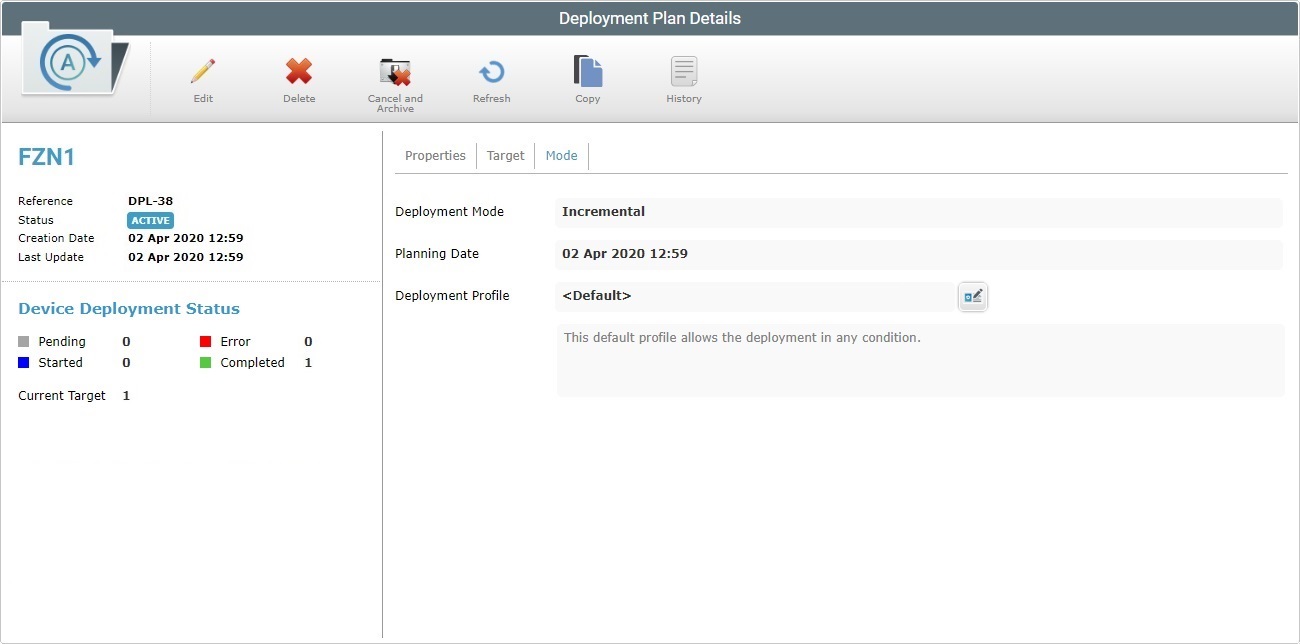Click the ACTIVE status badge
The width and height of the screenshot is (1300, 644).
[x=150, y=220]
